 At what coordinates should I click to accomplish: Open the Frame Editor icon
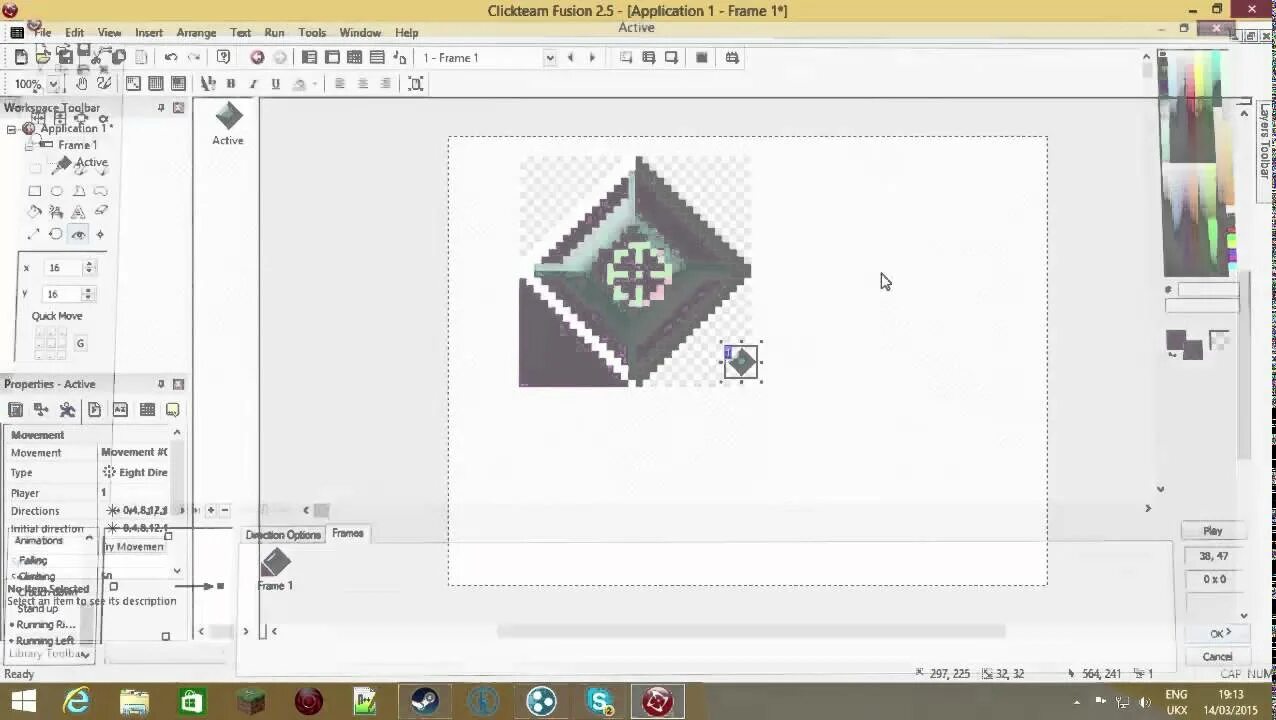click(332, 57)
